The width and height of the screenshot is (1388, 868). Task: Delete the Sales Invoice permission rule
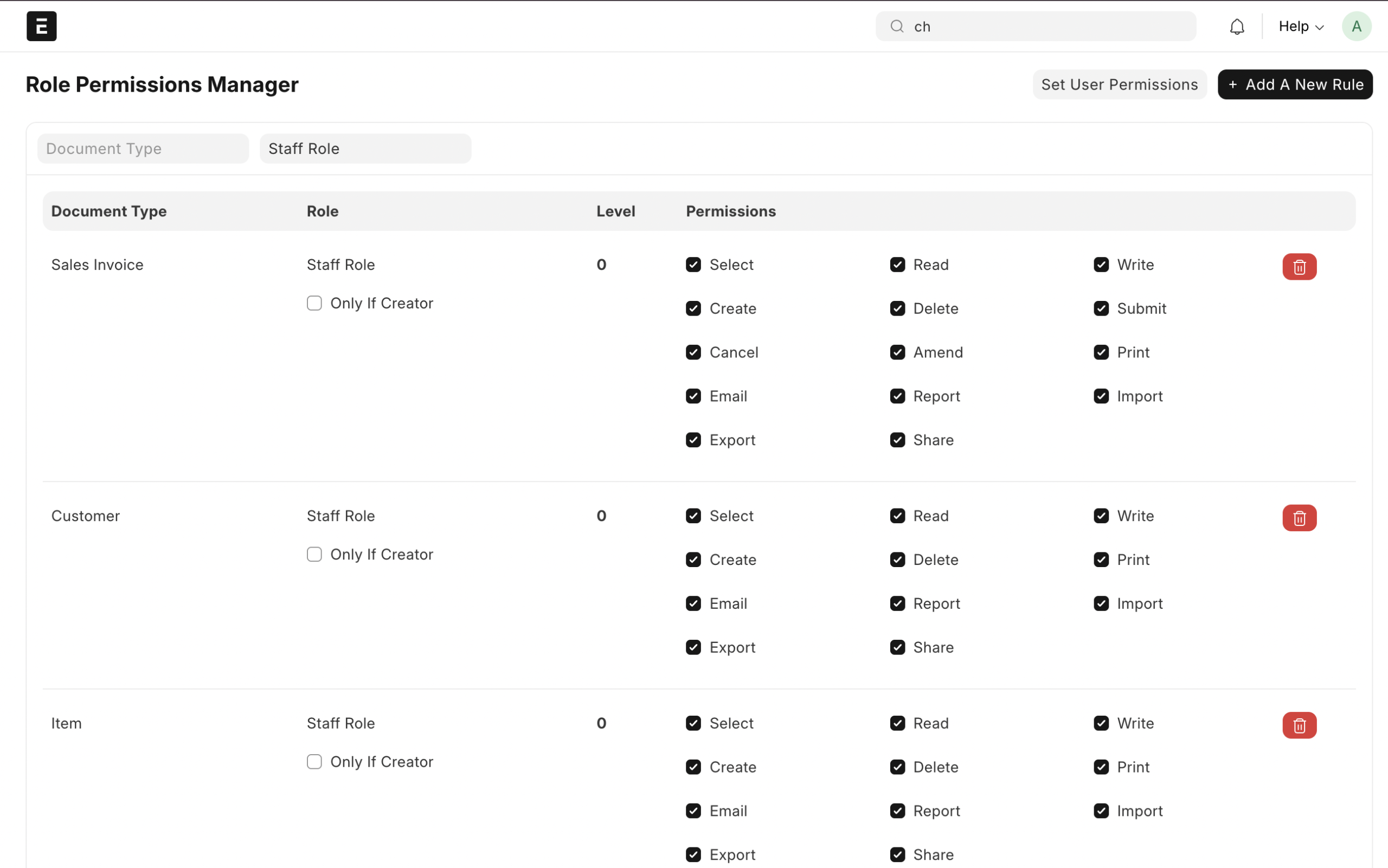tap(1299, 267)
